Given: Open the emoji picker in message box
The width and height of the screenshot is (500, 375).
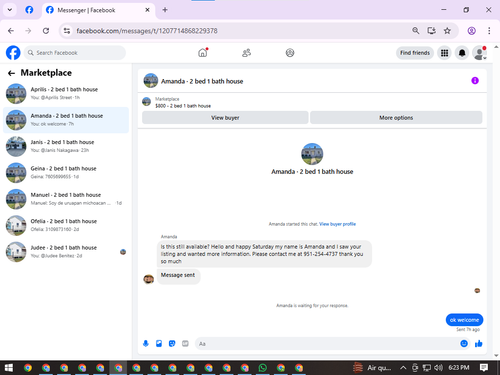Looking at the screenshot, I should [x=464, y=343].
